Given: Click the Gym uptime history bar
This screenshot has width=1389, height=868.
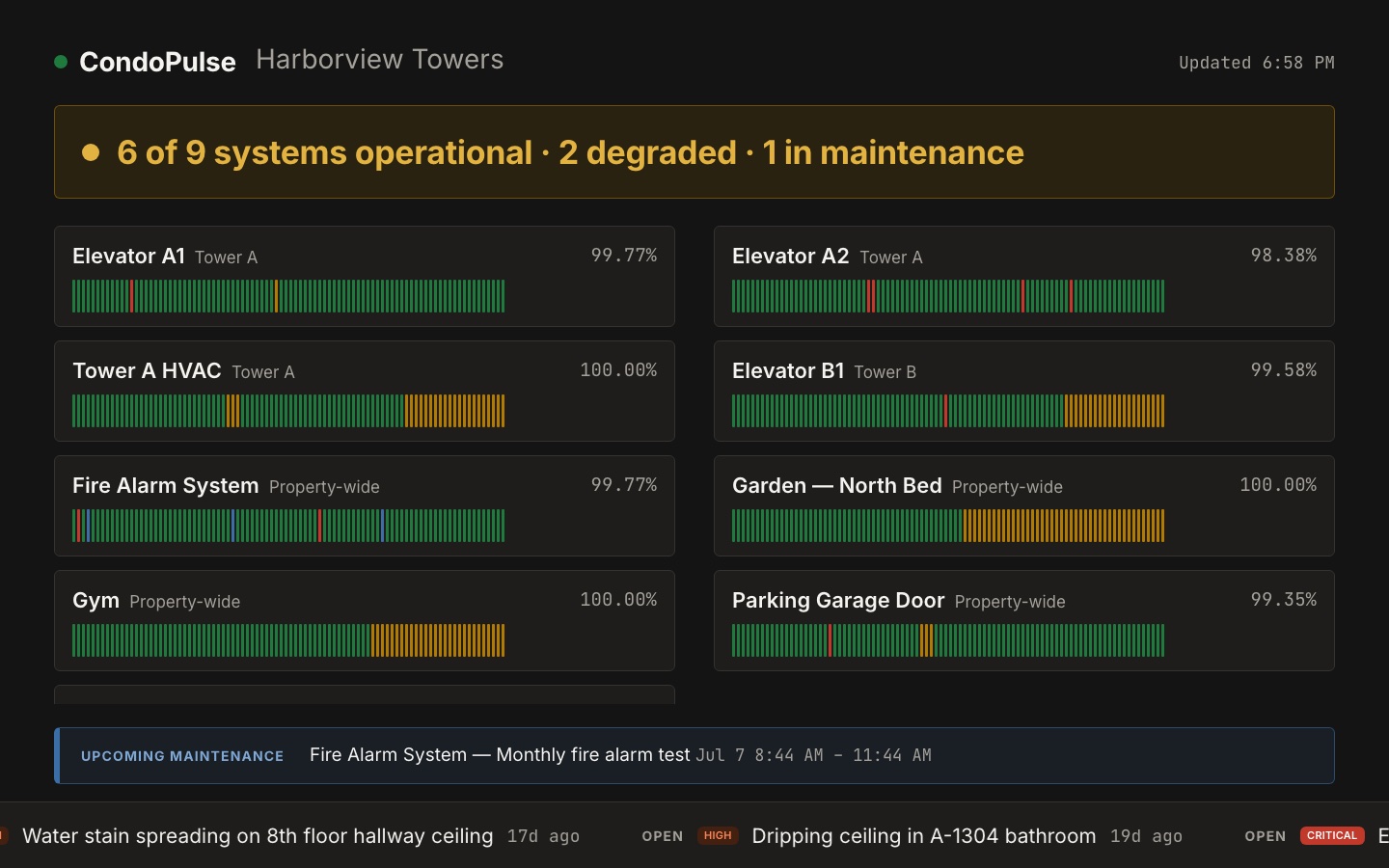Looking at the screenshot, I should pos(288,640).
